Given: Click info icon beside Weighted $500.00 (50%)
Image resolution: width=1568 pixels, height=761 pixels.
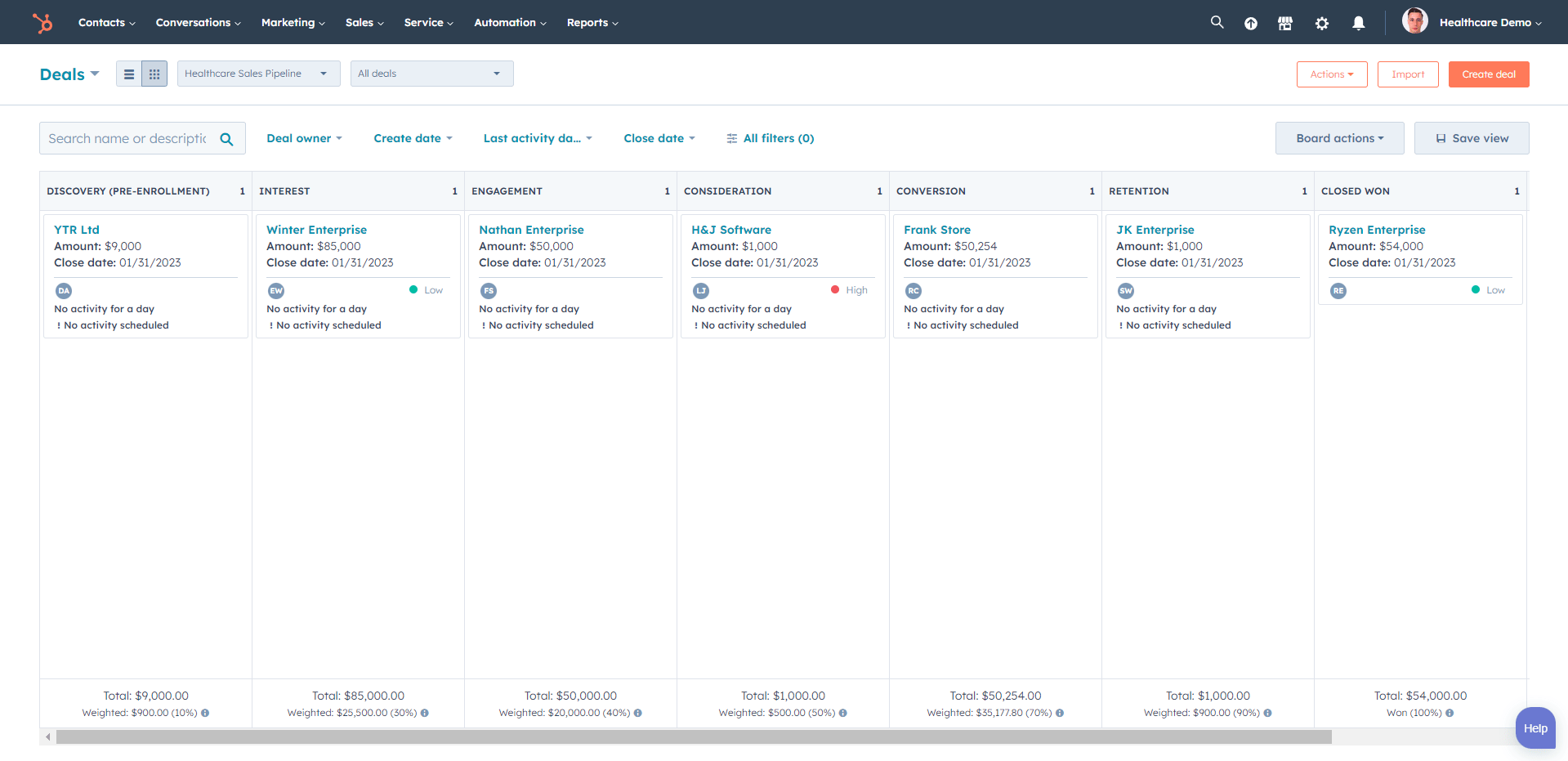Looking at the screenshot, I should (843, 713).
